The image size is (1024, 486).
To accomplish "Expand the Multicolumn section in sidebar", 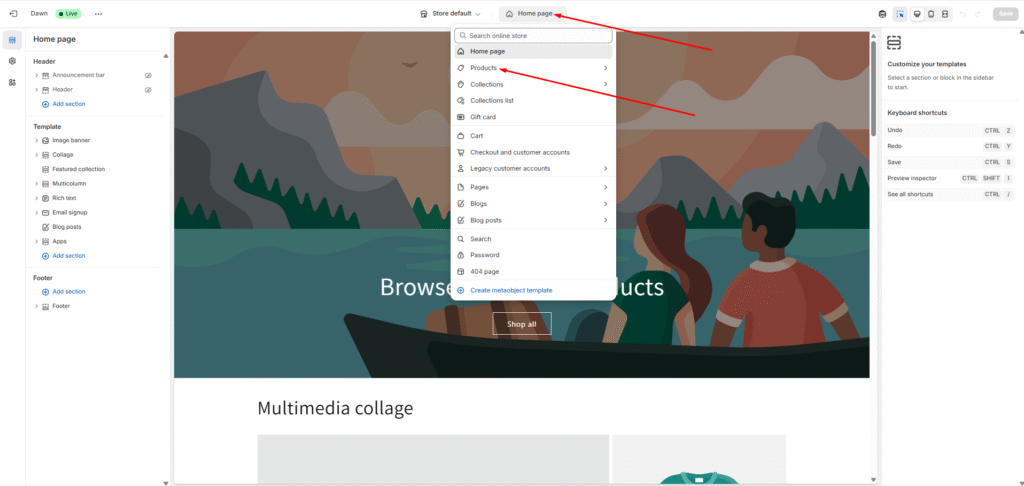I will point(37,184).
